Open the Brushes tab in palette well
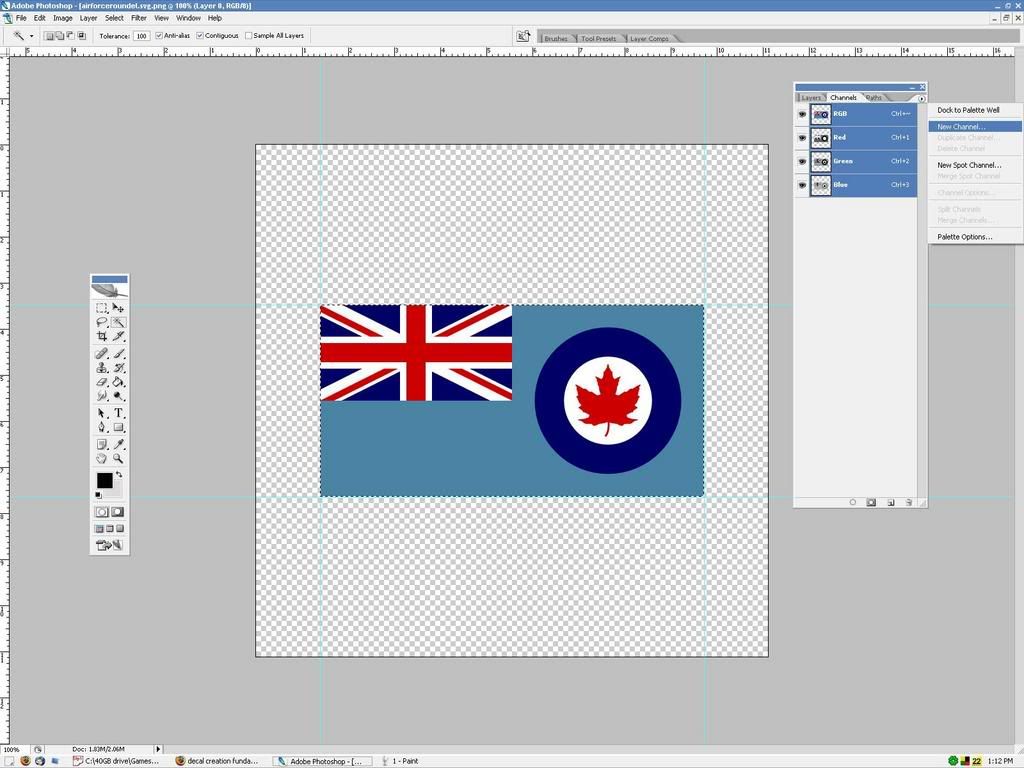This screenshot has width=1024, height=768. point(556,39)
